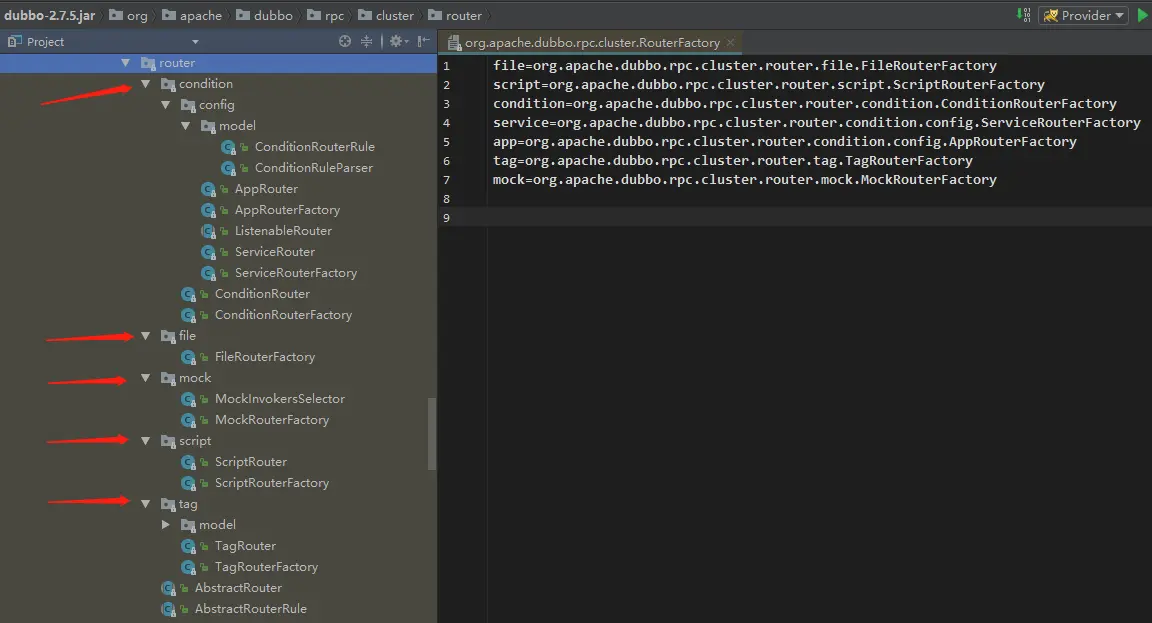The image size is (1152, 623).
Task: Click the file package folder icon
Action: tap(168, 336)
